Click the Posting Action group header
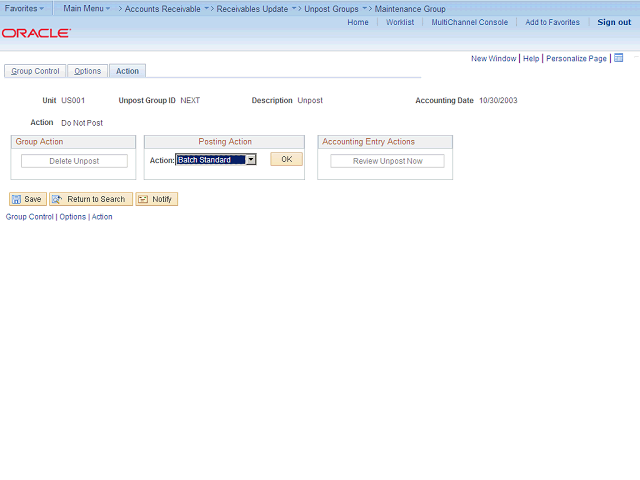Screen dimensions: 640x480 tap(225, 142)
